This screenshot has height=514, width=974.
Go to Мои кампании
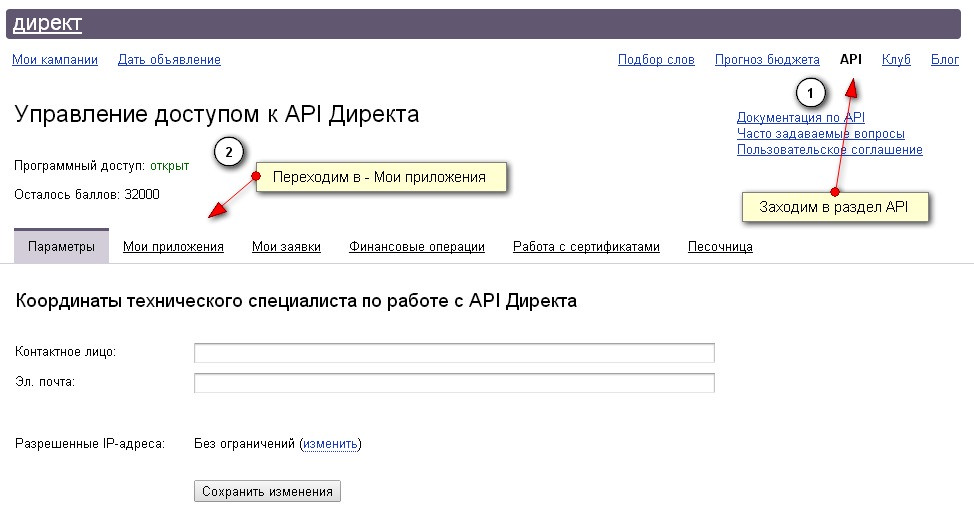point(55,60)
